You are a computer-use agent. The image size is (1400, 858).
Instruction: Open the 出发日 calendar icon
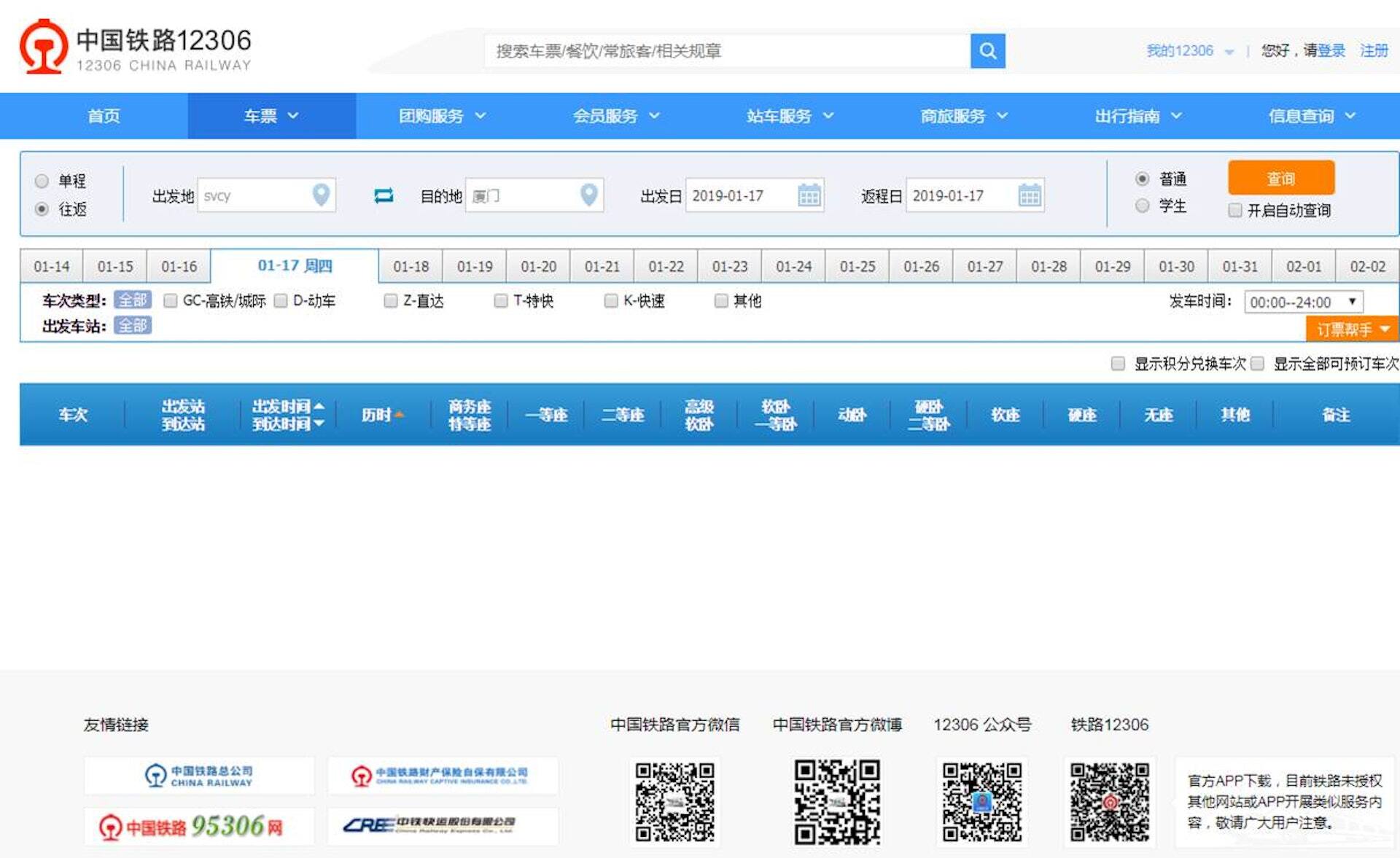tap(809, 195)
